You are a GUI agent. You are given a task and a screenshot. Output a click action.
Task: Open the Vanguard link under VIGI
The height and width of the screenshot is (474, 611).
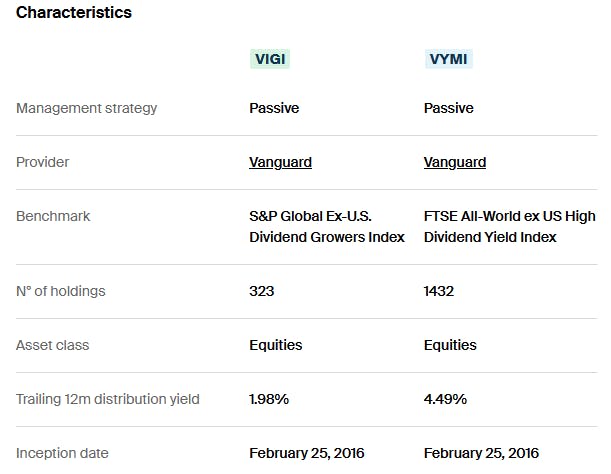tap(280, 162)
